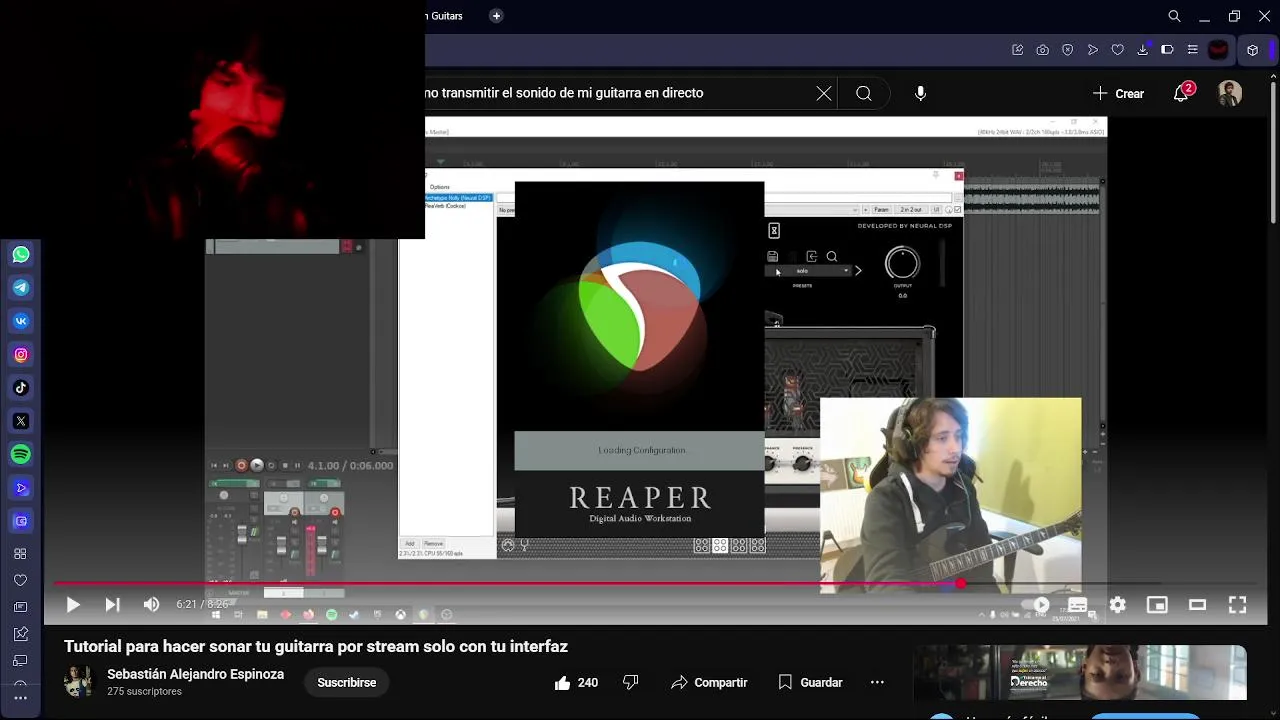Click the channel avatar beside the title
This screenshot has width=1280, height=720.
78,682
